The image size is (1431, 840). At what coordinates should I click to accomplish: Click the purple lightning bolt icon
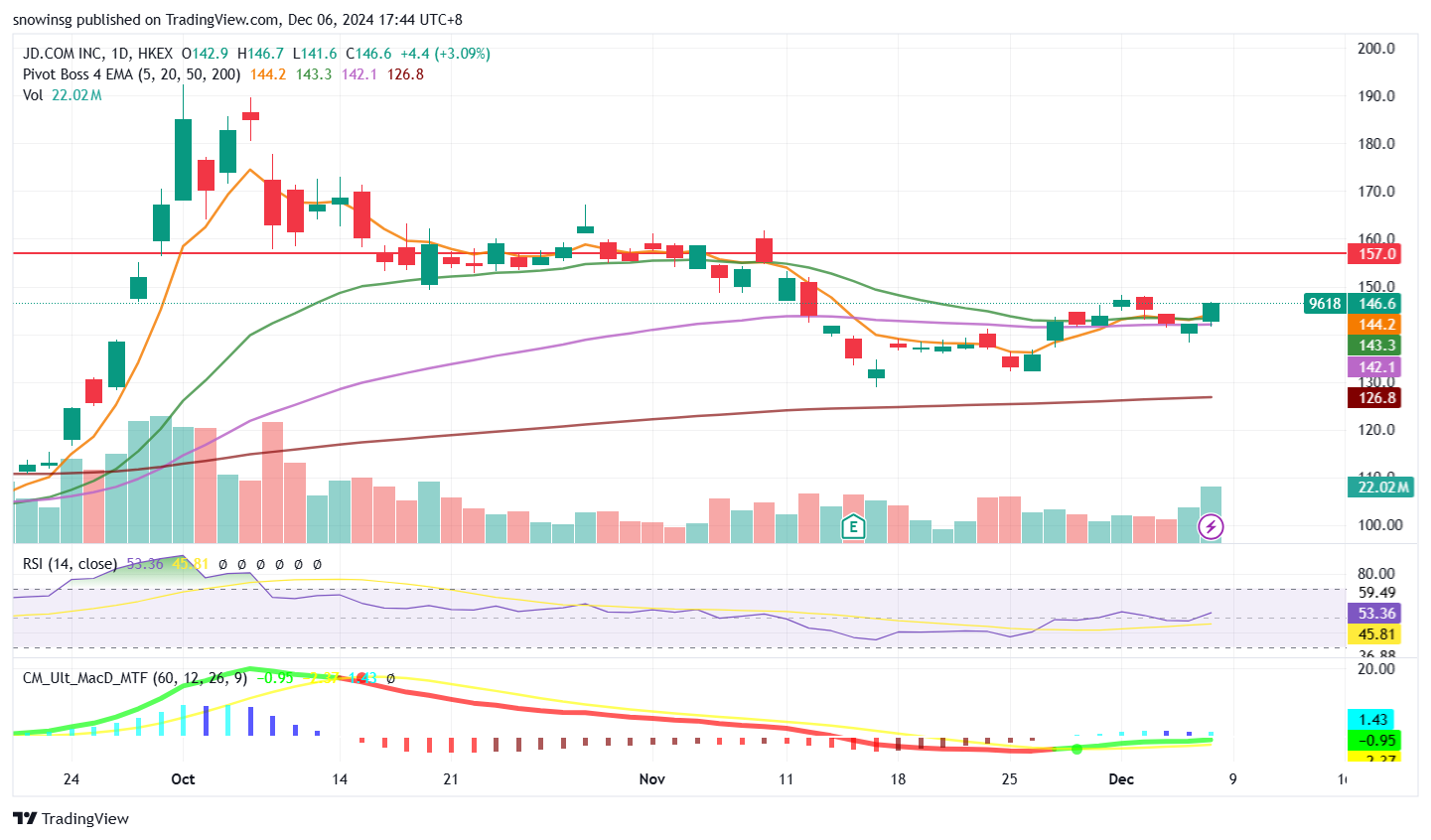(1211, 526)
